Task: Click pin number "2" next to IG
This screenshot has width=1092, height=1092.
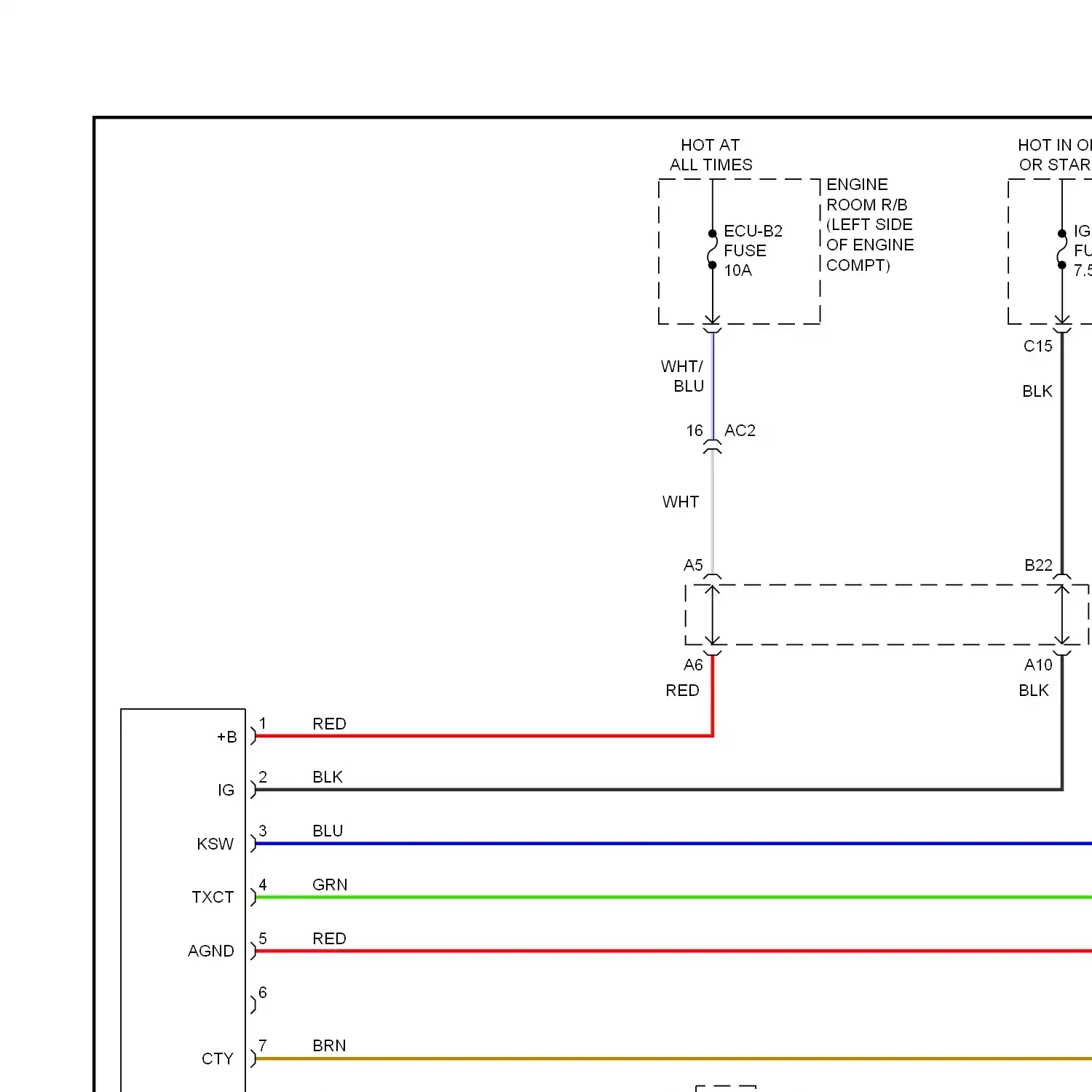Action: tap(263, 778)
